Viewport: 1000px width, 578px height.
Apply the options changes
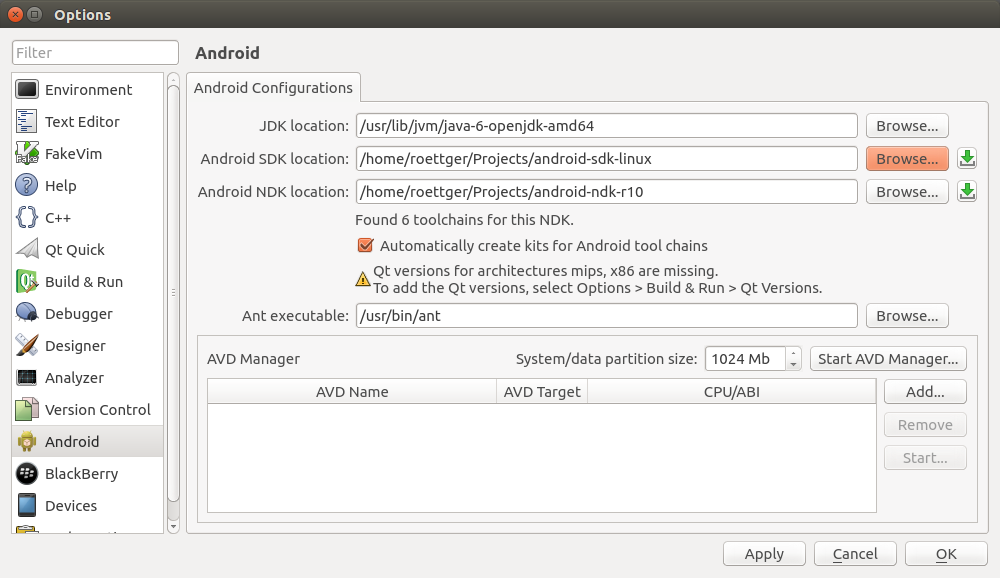click(x=764, y=554)
